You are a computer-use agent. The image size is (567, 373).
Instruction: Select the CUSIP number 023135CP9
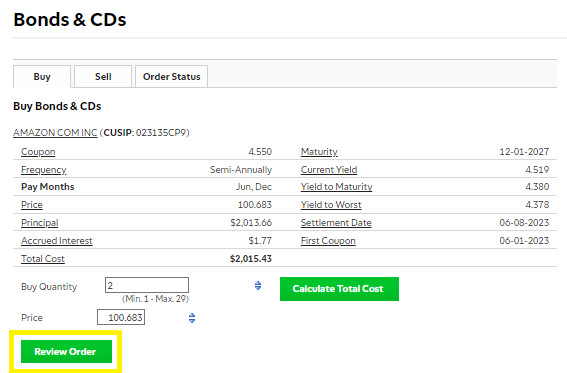pyautogui.click(x=161, y=133)
